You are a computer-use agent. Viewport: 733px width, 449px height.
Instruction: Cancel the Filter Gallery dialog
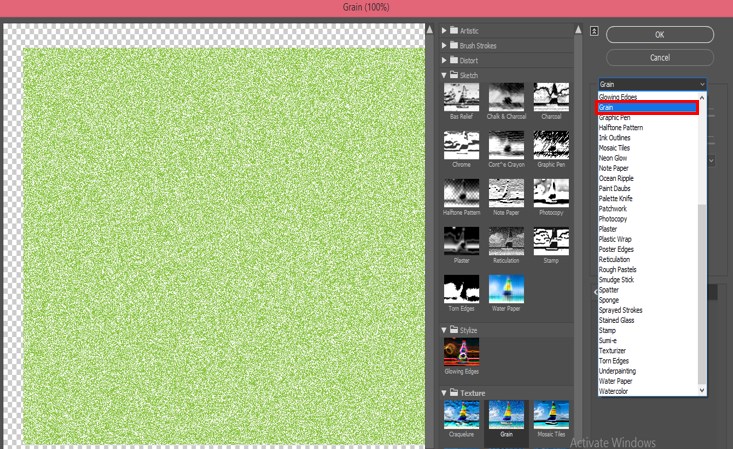click(x=660, y=58)
